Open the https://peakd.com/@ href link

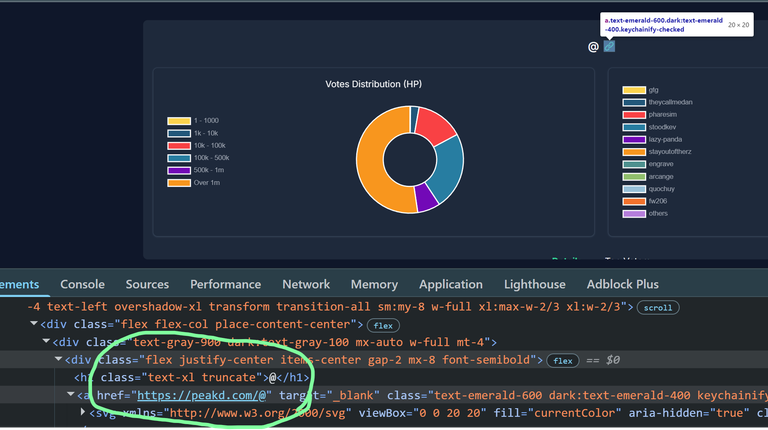tap(201, 395)
